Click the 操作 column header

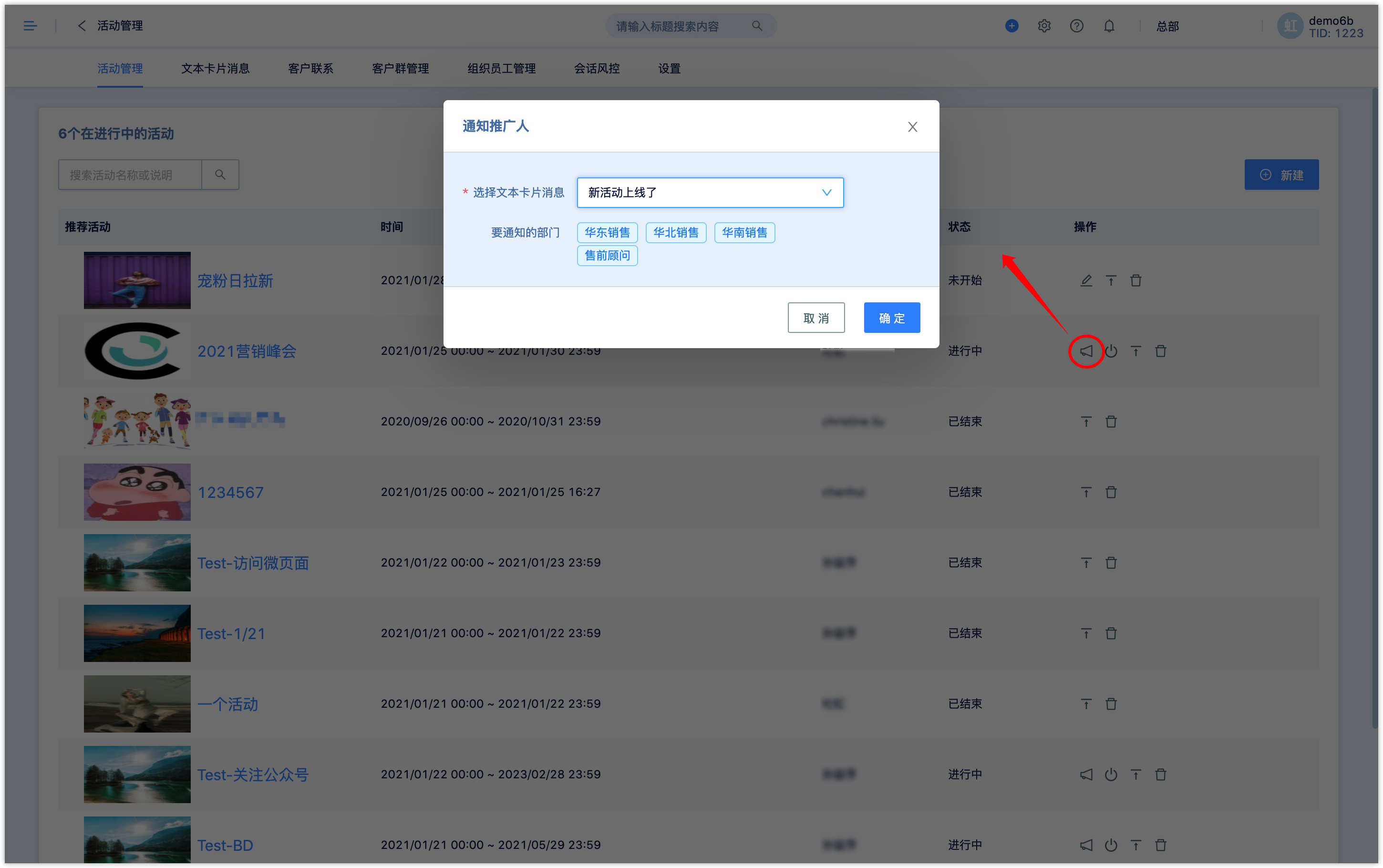(1084, 227)
